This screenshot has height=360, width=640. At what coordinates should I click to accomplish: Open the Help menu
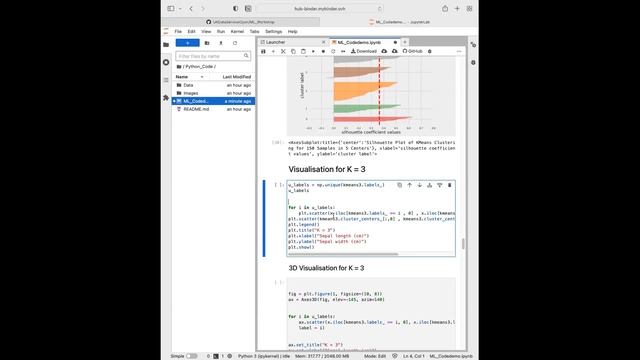click(293, 31)
